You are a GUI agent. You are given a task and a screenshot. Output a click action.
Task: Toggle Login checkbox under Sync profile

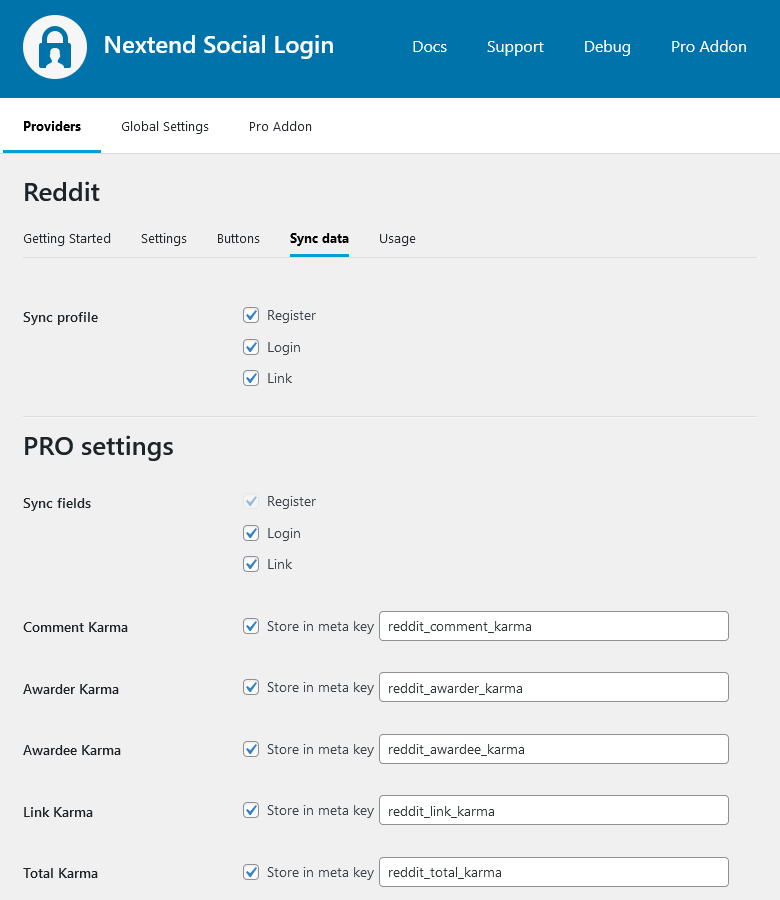[x=251, y=348]
